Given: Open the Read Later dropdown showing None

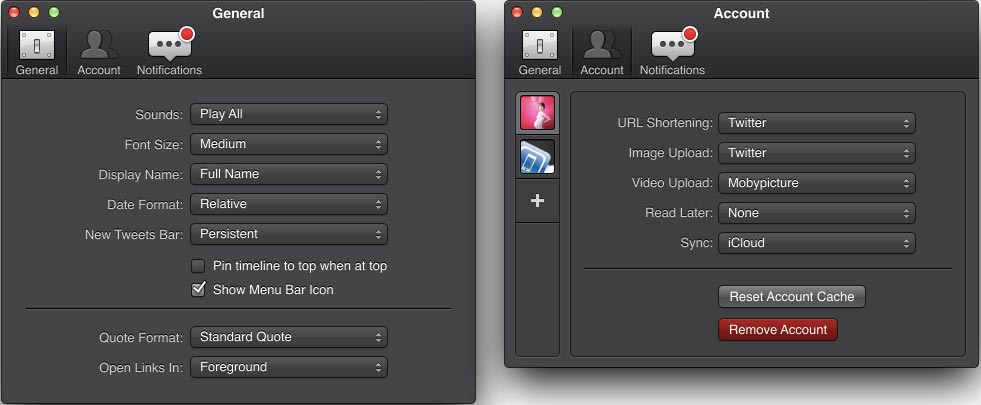Looking at the screenshot, I should [817, 213].
